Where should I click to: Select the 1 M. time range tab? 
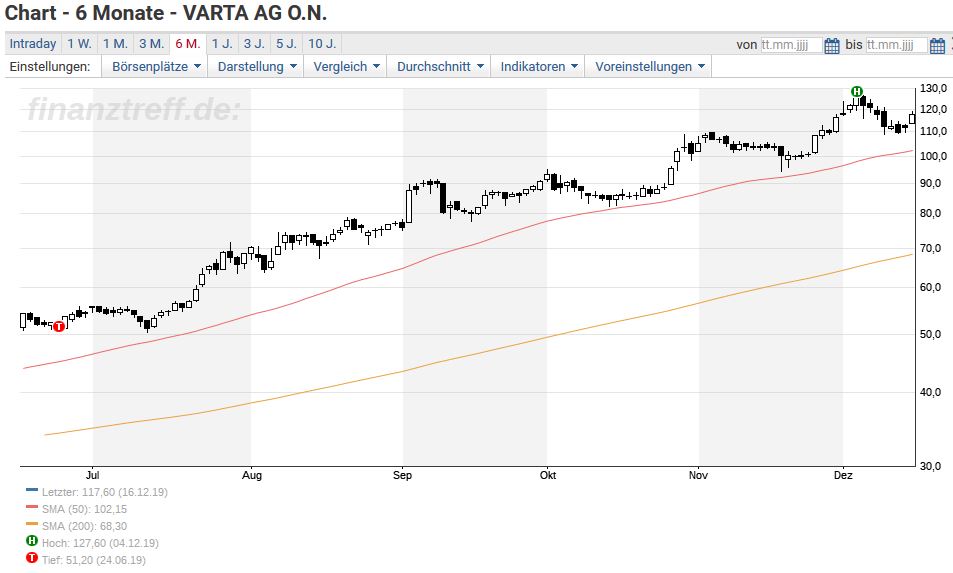[x=115, y=44]
